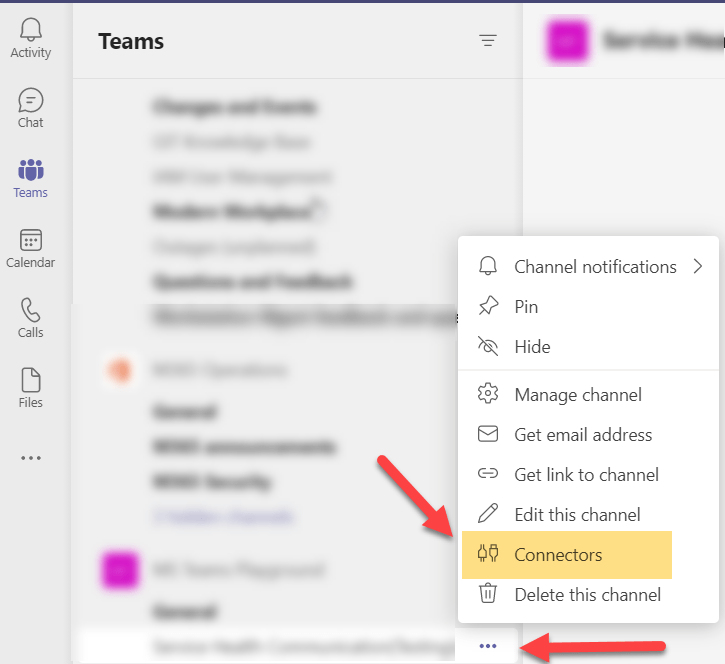Image resolution: width=725 pixels, height=664 pixels.
Task: Select the Teams icon in sidebar
Action: [x=31, y=178]
